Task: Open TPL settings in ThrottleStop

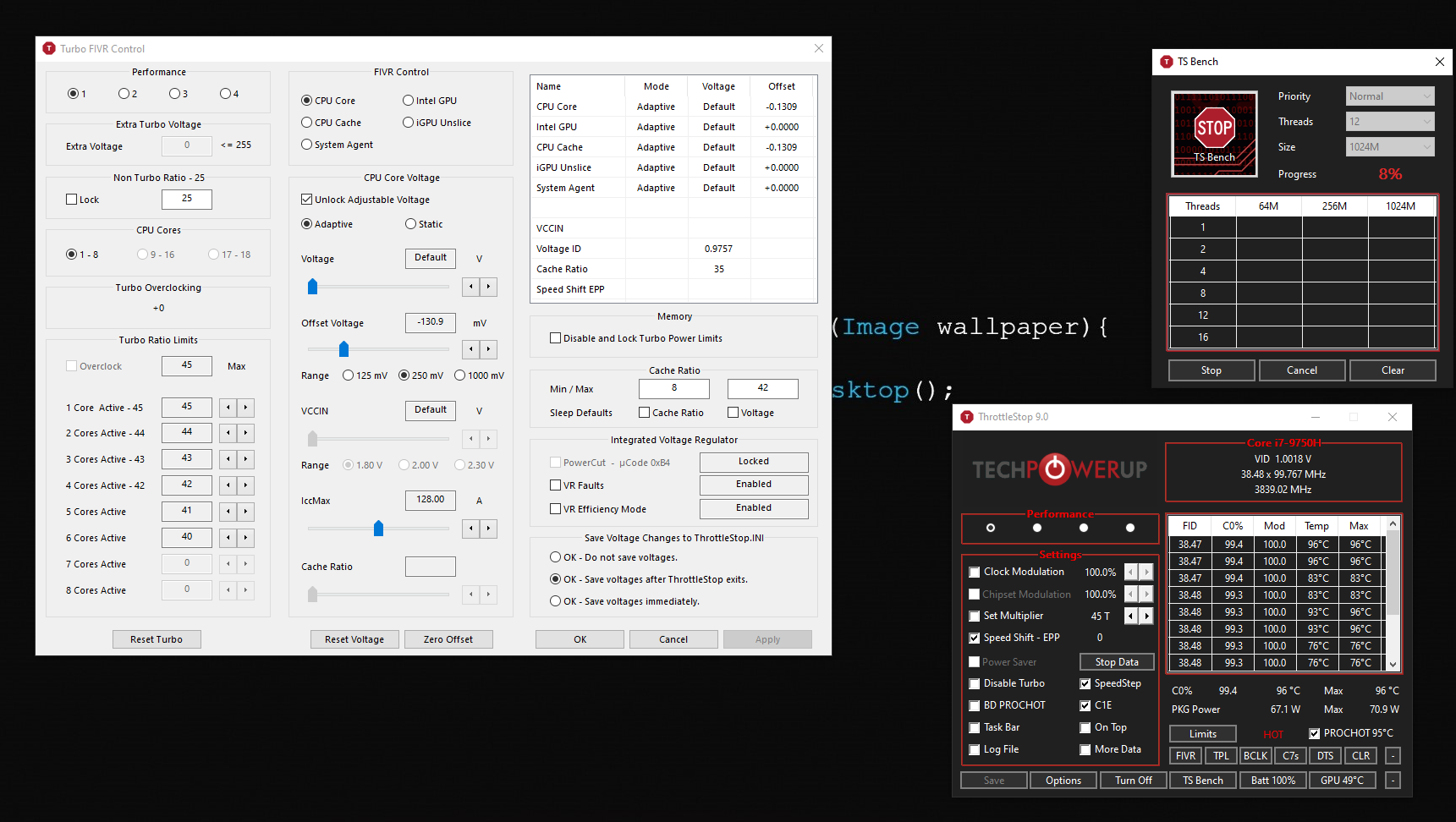Action: (x=1221, y=756)
